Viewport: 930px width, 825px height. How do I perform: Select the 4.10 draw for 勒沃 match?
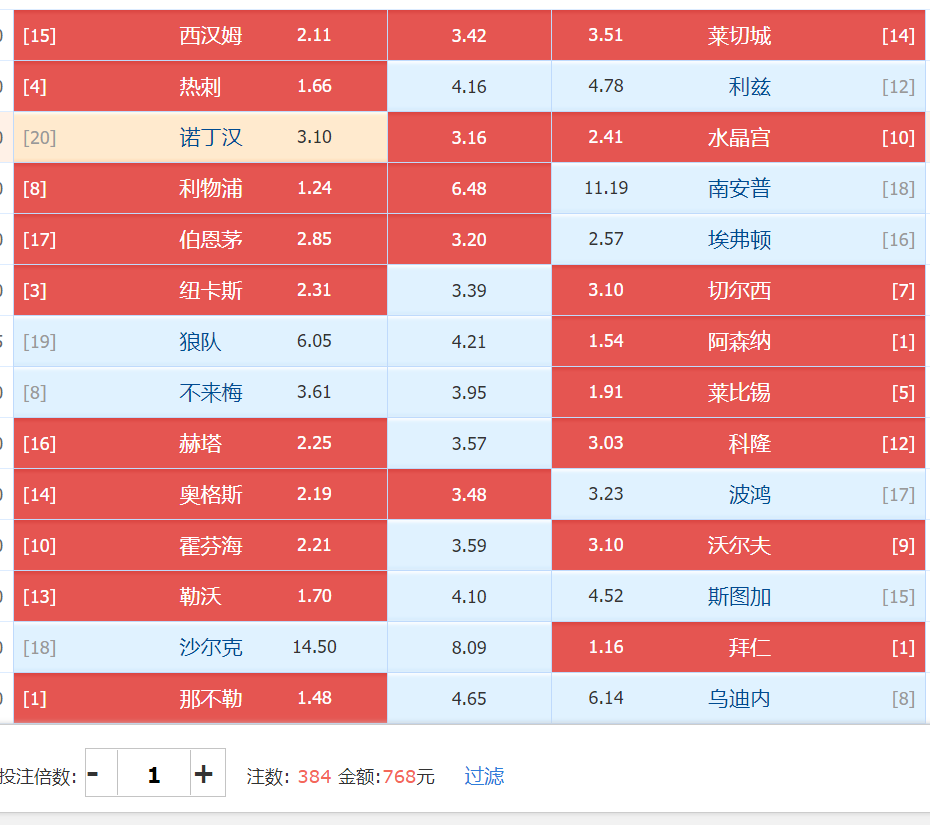coord(469,597)
